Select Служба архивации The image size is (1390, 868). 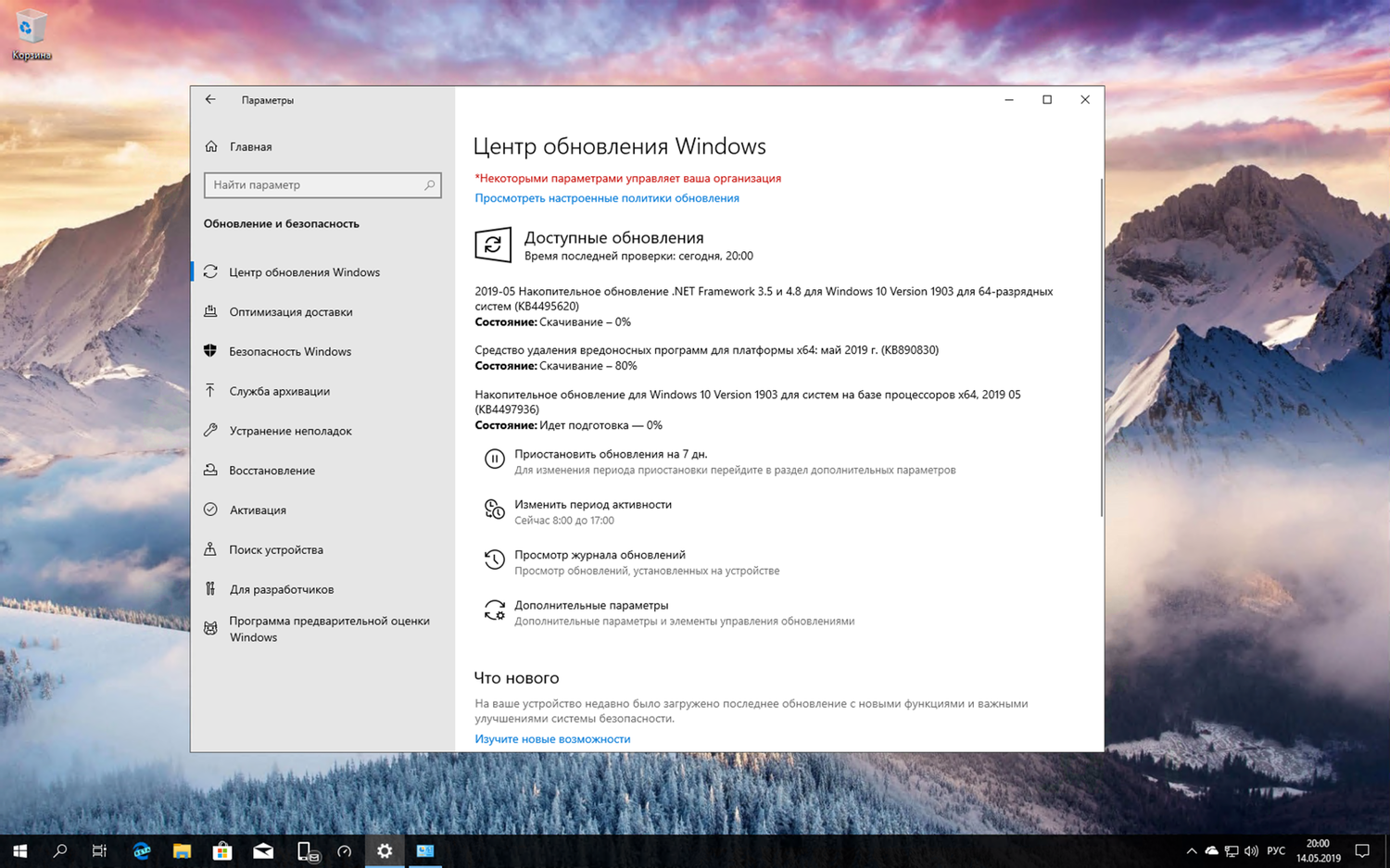(x=279, y=391)
